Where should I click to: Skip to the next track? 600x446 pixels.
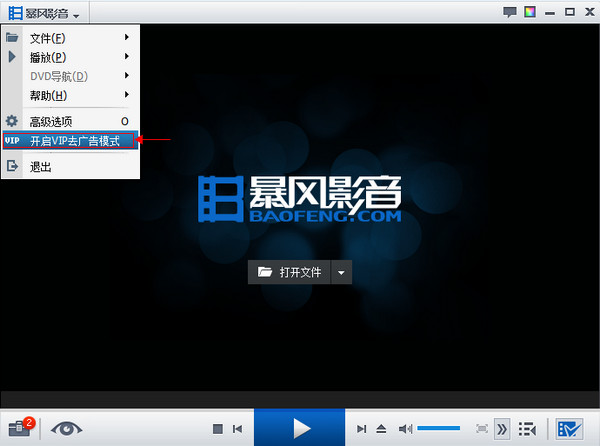click(x=362, y=429)
